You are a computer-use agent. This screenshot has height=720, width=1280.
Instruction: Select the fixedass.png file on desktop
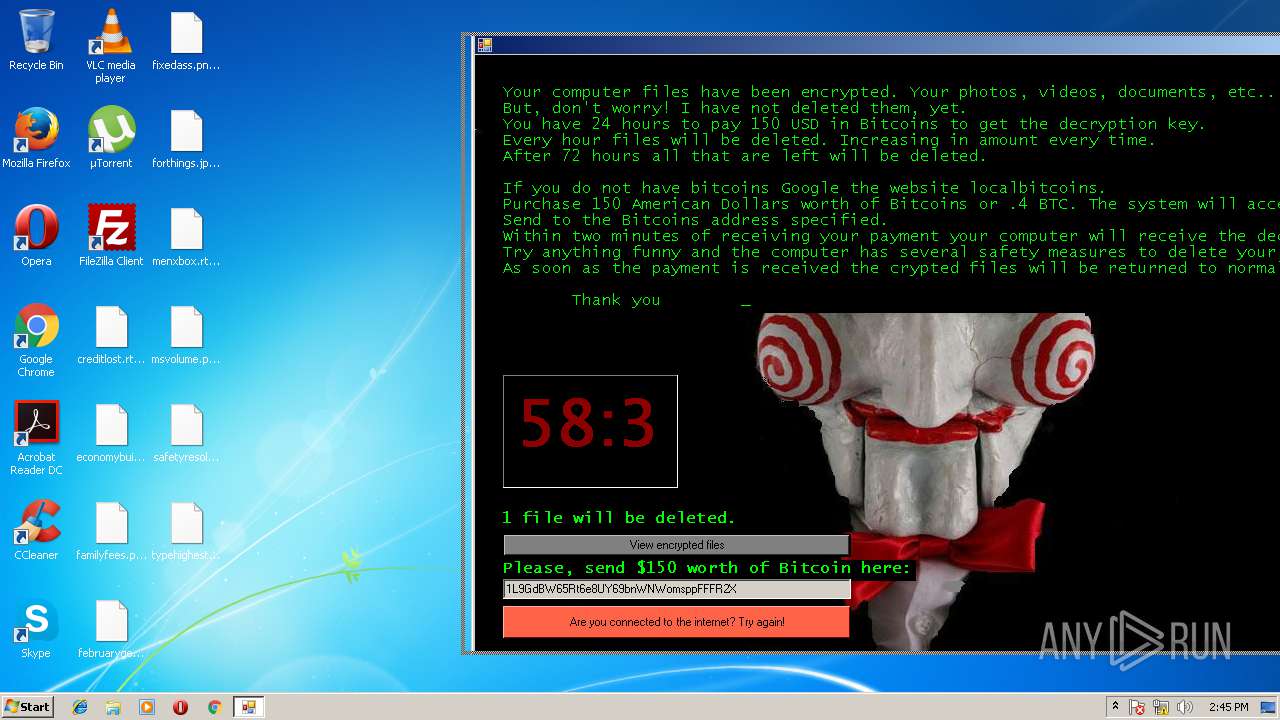coord(186,41)
